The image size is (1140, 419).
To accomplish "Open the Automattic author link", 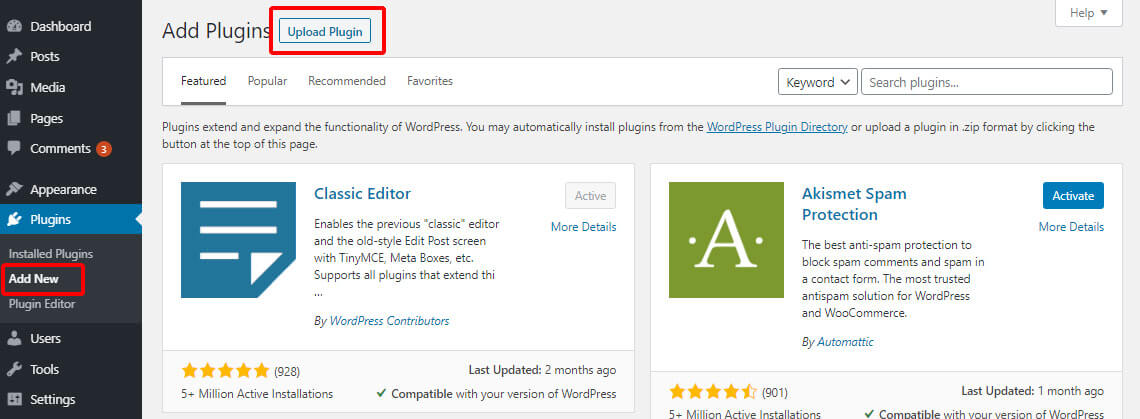I will (x=846, y=341).
